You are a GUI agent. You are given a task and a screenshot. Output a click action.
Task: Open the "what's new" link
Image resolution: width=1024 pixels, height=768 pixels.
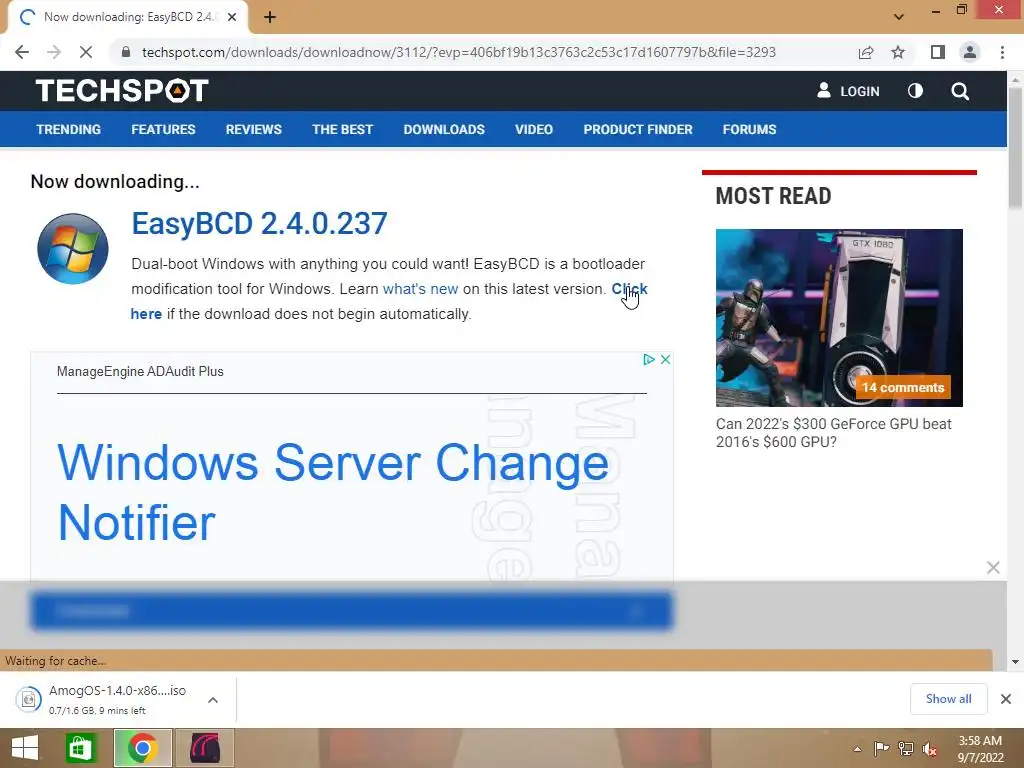[x=420, y=289]
